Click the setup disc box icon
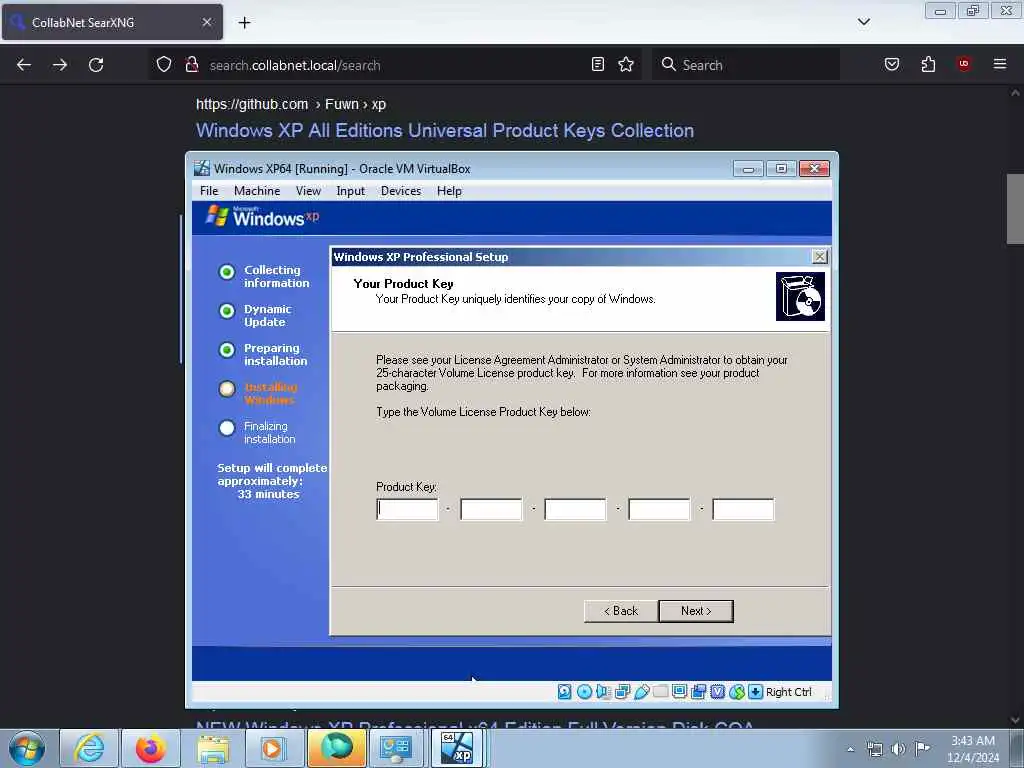The width and height of the screenshot is (1024, 768). 800,296
